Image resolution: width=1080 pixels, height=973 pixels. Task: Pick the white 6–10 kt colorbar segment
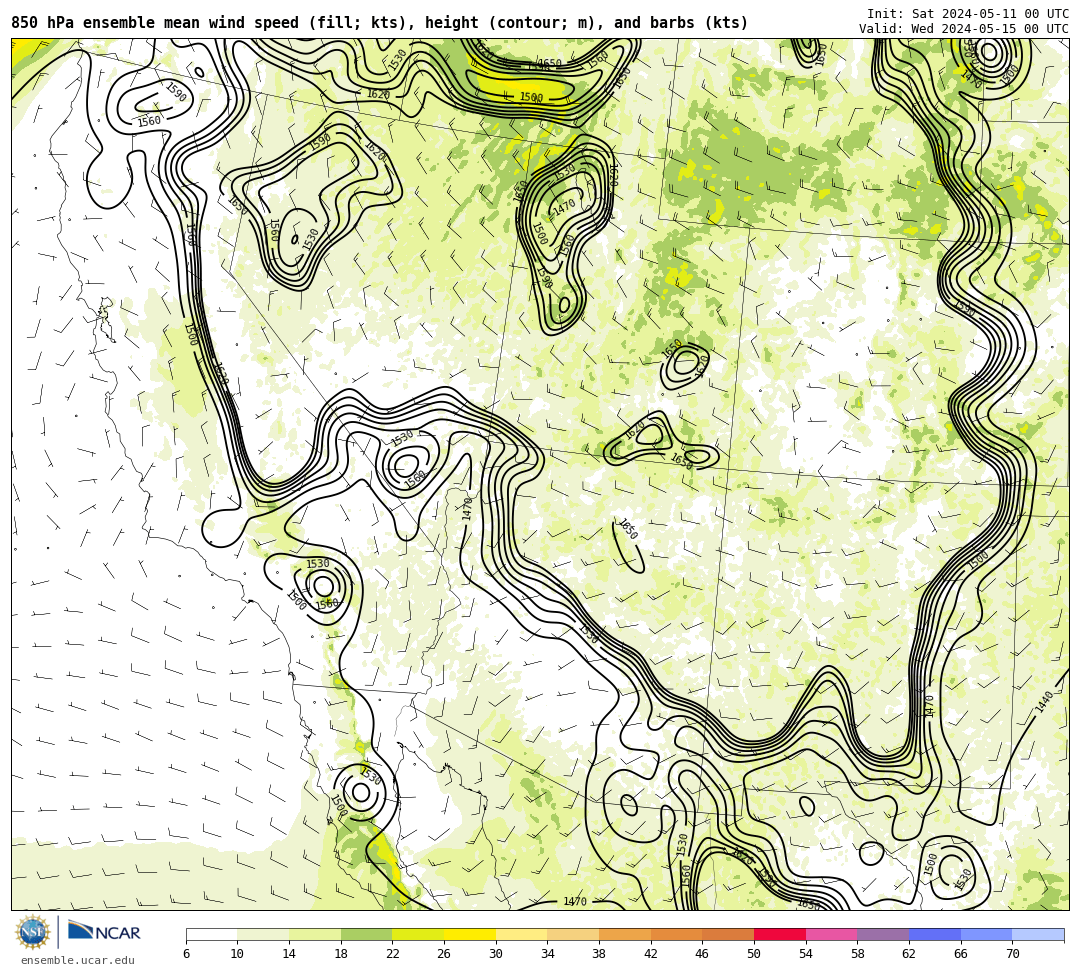[x=211, y=934]
